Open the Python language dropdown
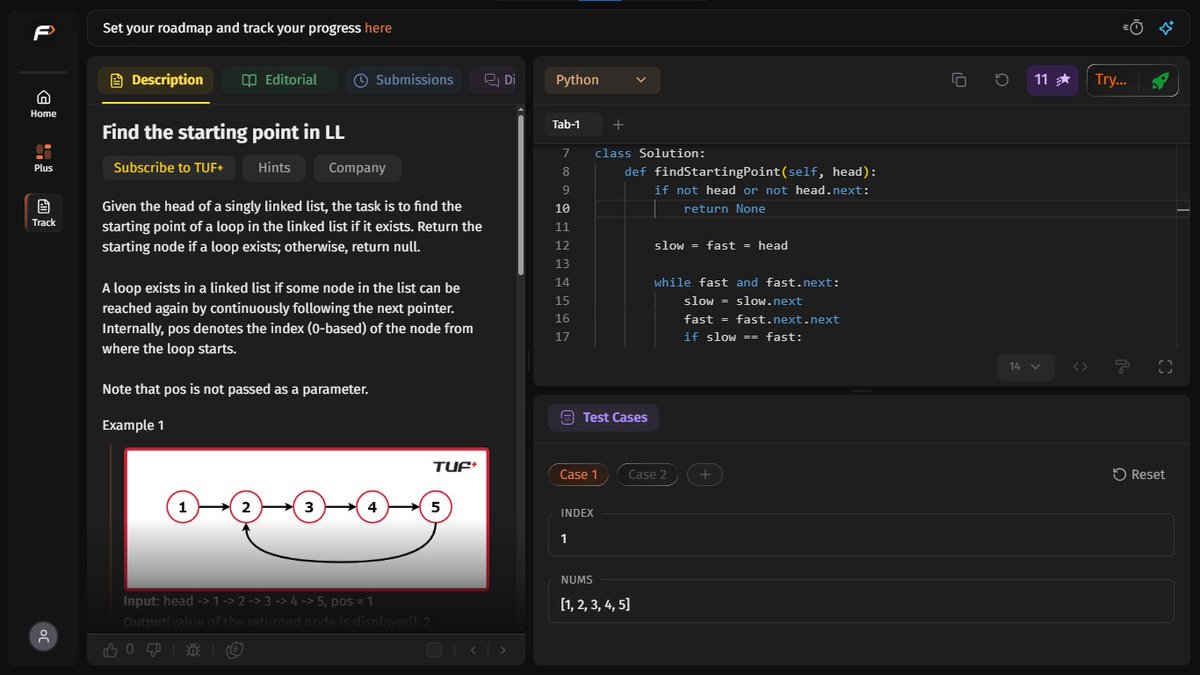 tap(602, 80)
